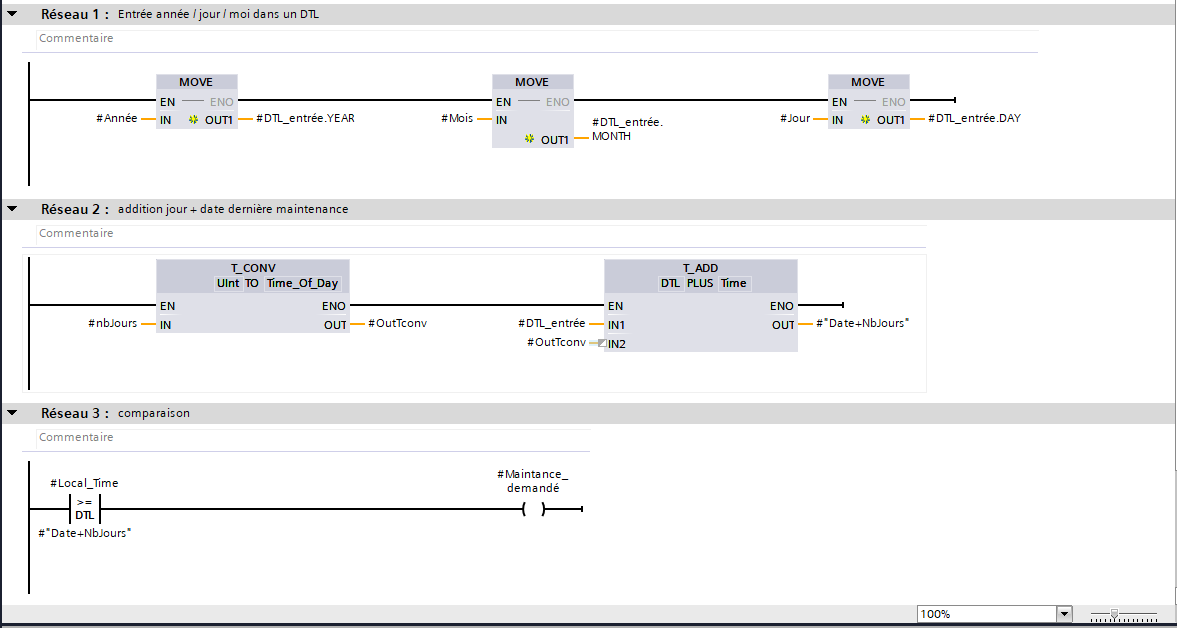Viewport: 1177px width, 628px height.
Task: Select the >= DTL comparison contact
Action: click(x=85, y=509)
